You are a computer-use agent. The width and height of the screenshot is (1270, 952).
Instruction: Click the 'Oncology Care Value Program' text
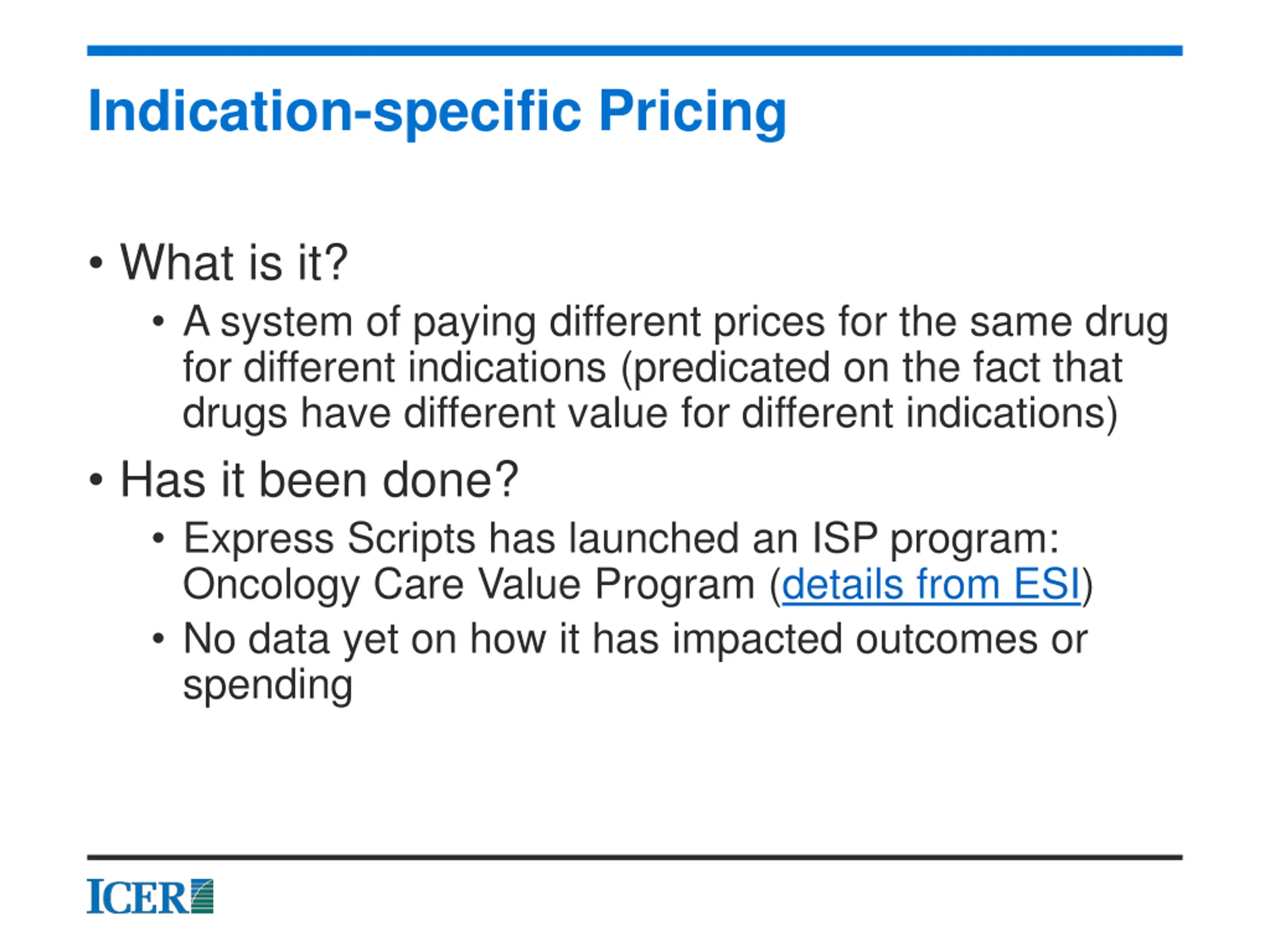click(469, 584)
